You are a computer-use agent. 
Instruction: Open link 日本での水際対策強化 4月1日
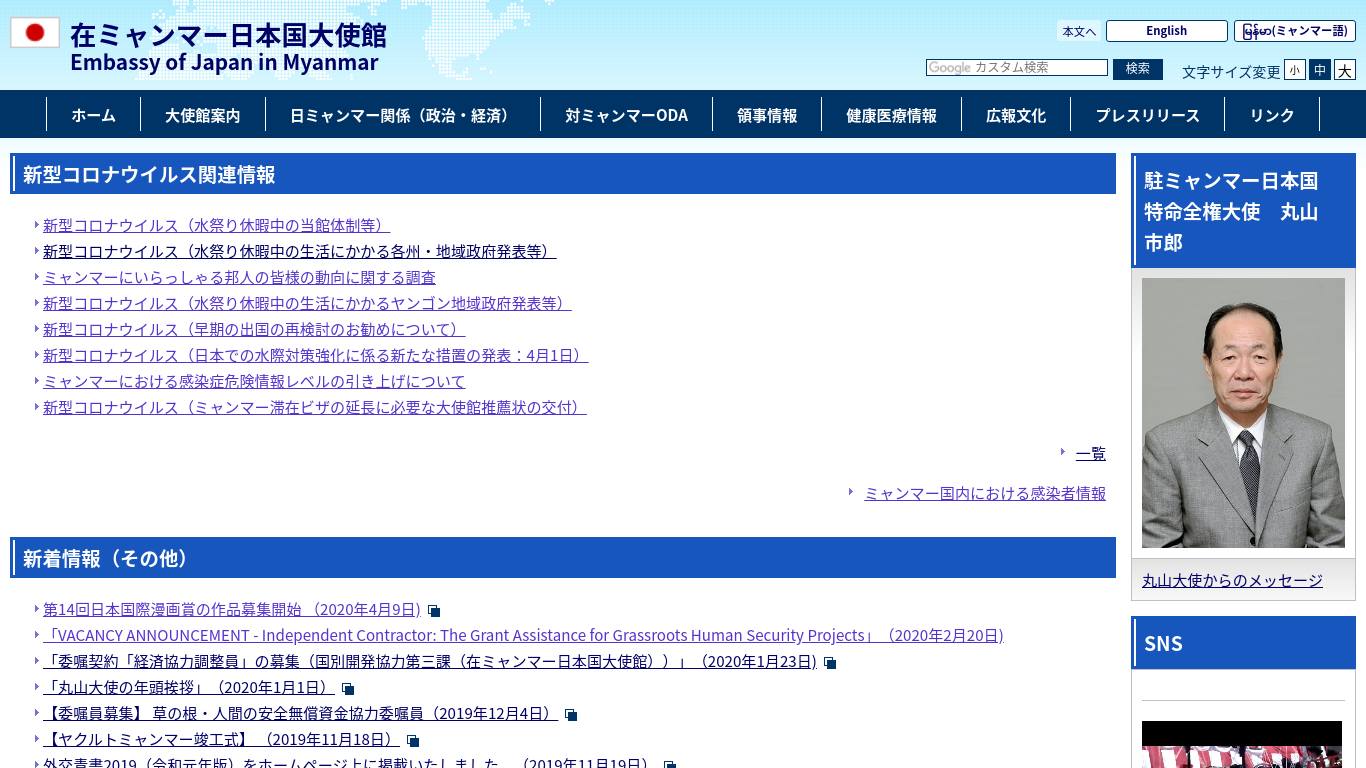315,356
